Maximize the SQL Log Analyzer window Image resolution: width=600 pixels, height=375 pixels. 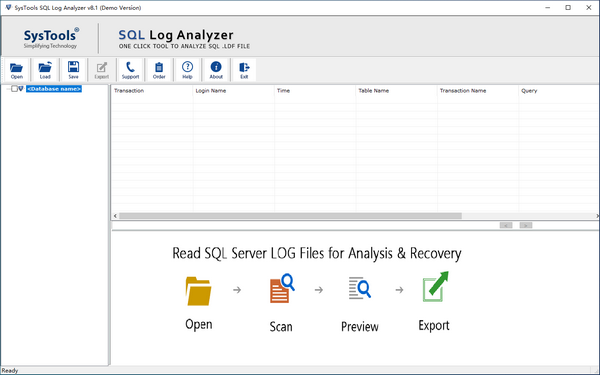(x=568, y=8)
